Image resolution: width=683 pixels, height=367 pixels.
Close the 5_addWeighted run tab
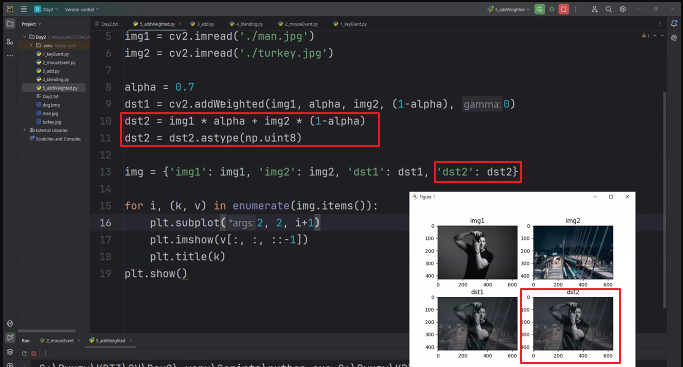131,340
